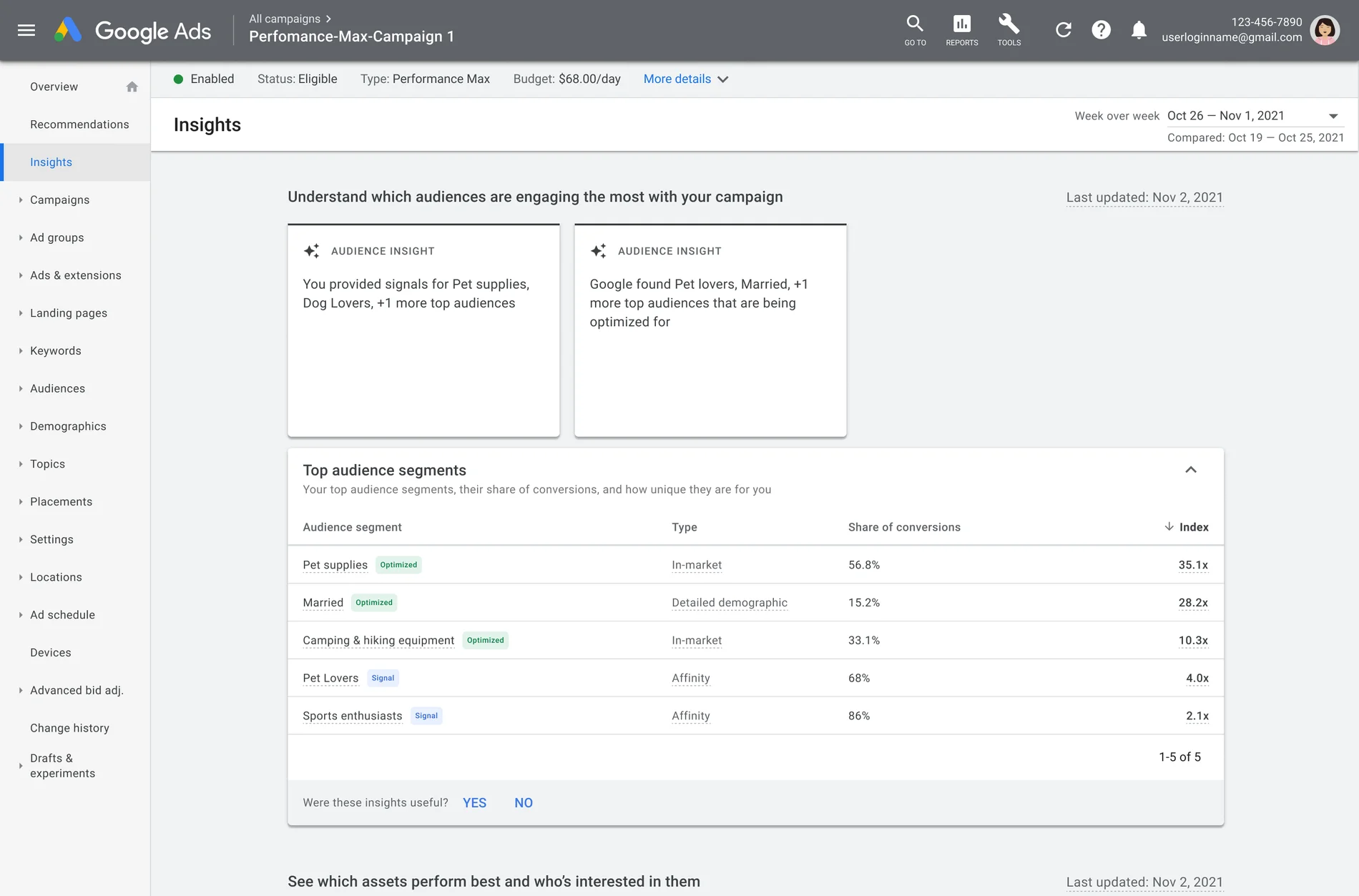Open Recommendations in sidebar
Screen dimensions: 1359x896
(x=79, y=124)
